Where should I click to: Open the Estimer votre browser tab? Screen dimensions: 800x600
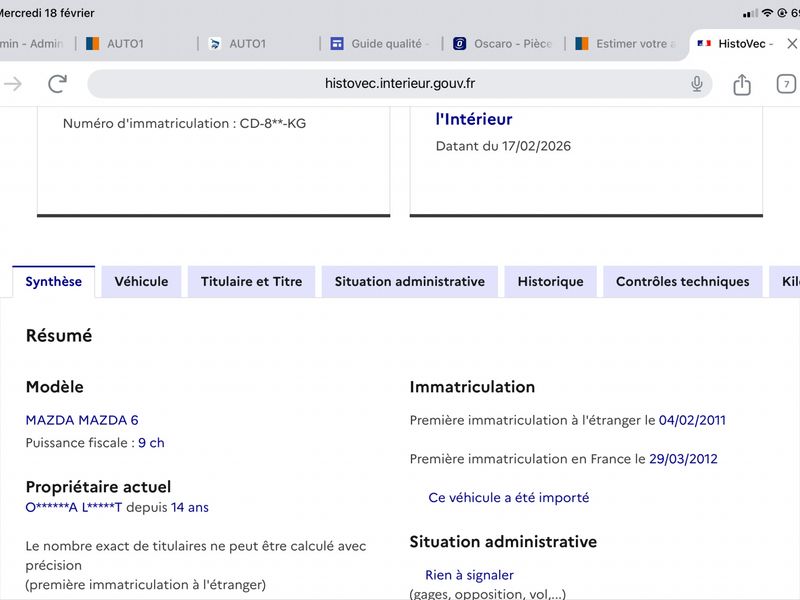[x=626, y=44]
